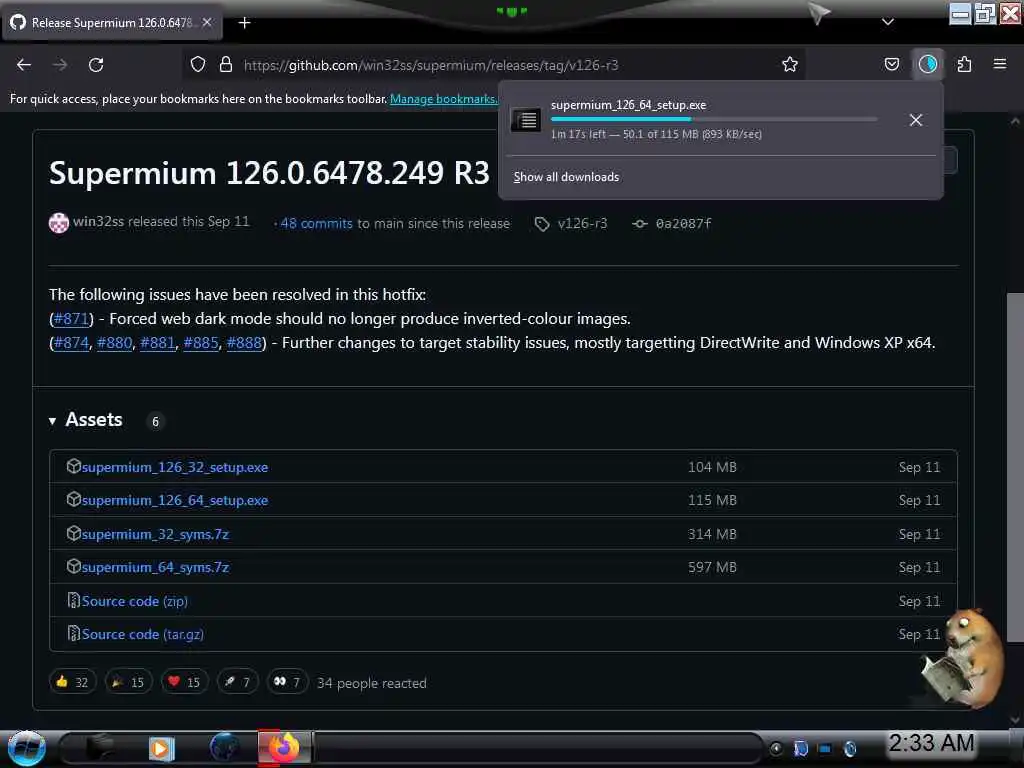Screen dimensions: 1024x768
Task: Click zip file icon beside Source code (zip)
Action: 74,600
